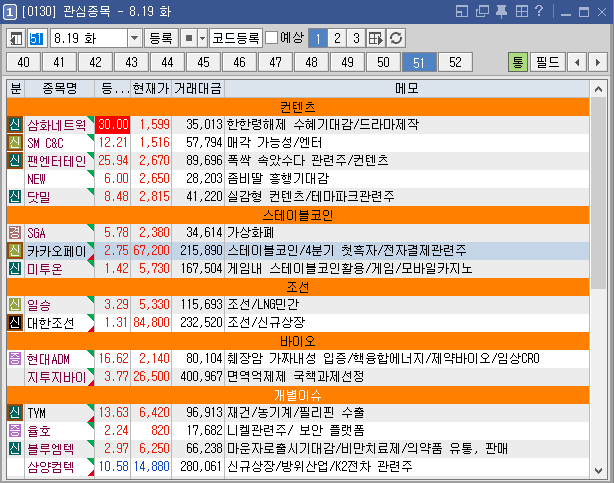Click the 신 badge next to 팬엔터테인
The image size is (614, 483).
tap(15, 161)
